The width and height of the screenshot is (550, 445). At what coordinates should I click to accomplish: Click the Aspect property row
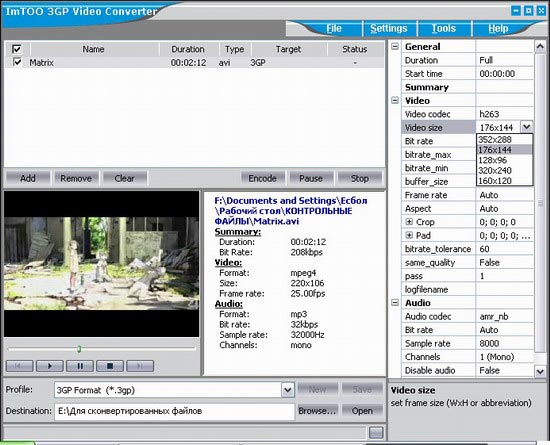468,208
